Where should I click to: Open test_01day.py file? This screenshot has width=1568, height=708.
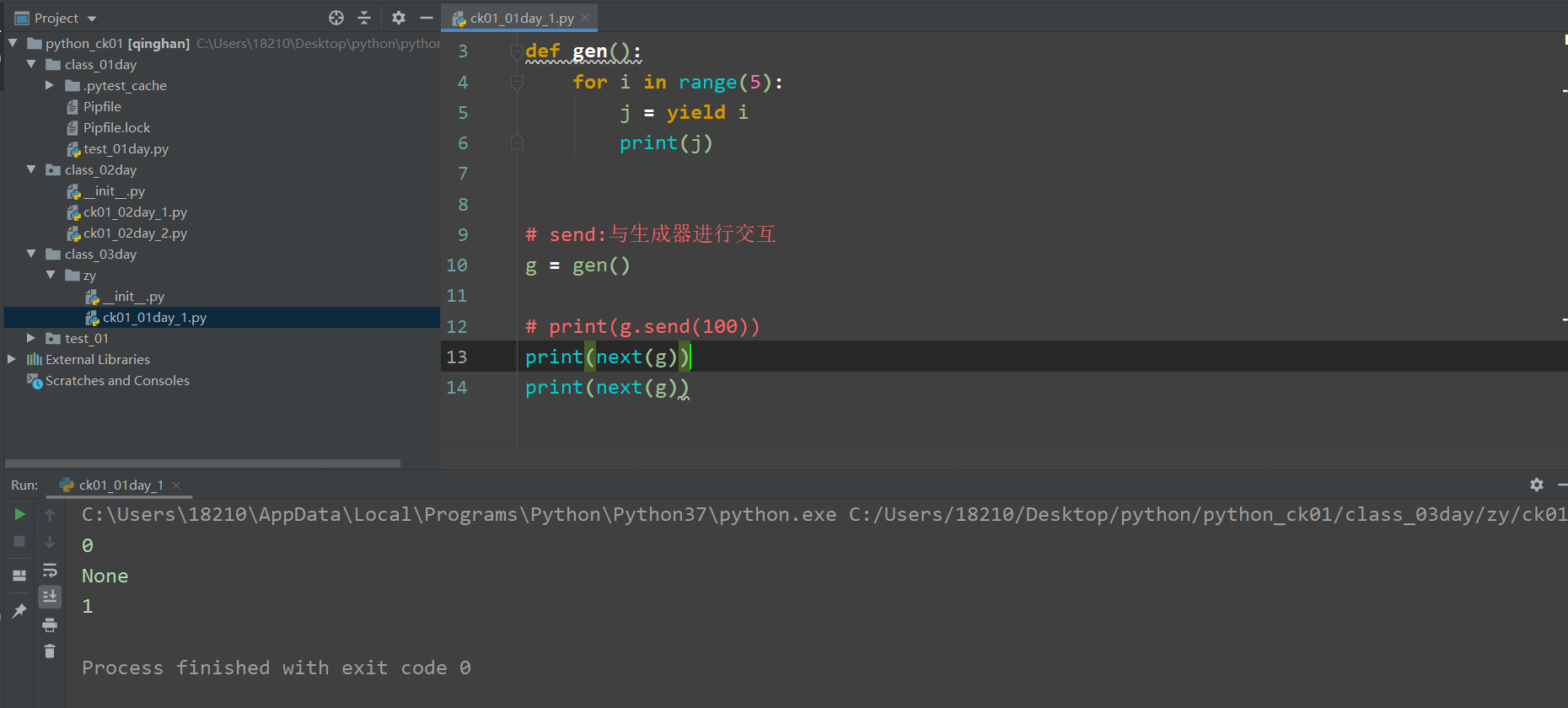pos(126,148)
